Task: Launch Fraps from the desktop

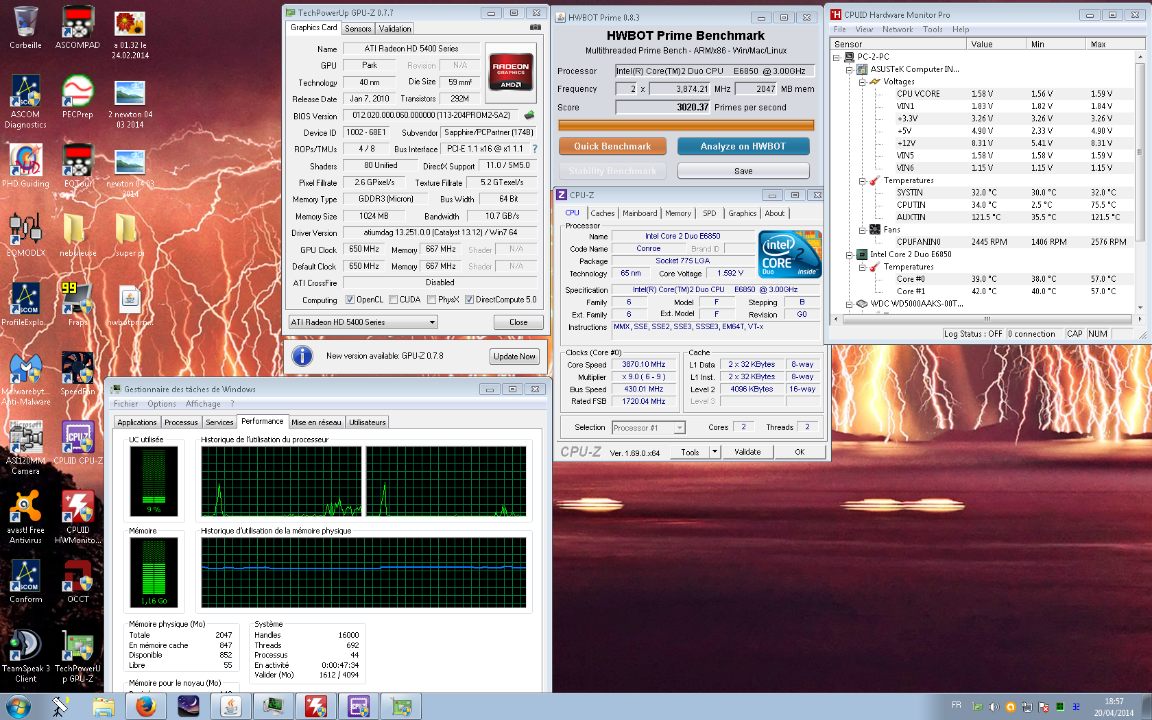Action: coord(77,303)
